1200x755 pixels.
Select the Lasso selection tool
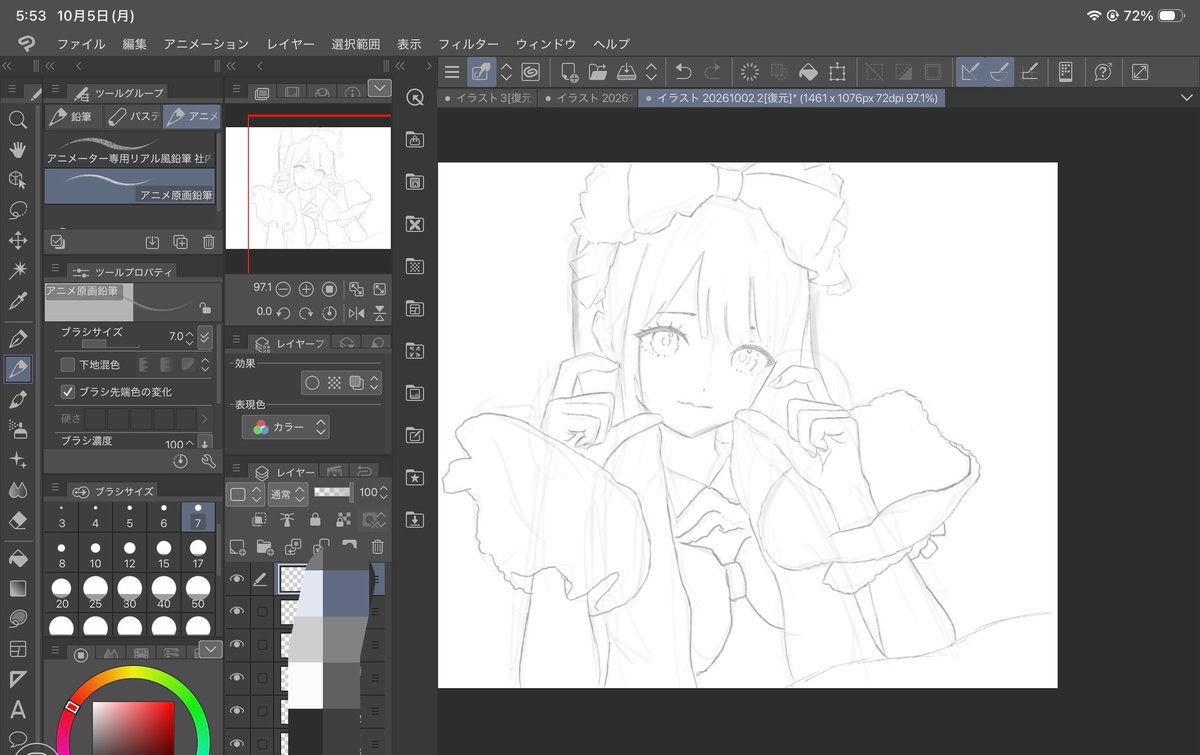[17, 210]
